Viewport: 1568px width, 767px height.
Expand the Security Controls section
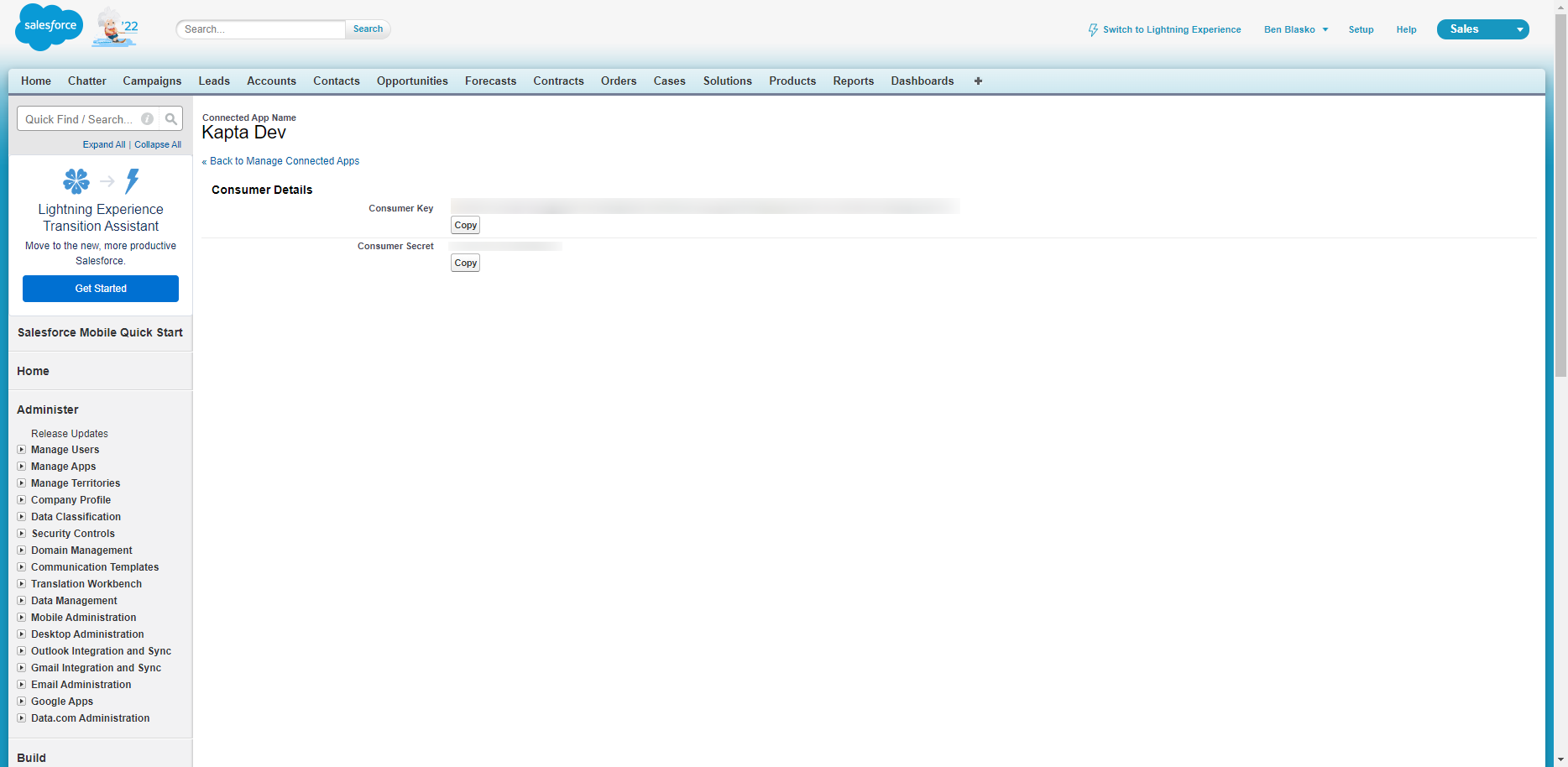point(21,533)
